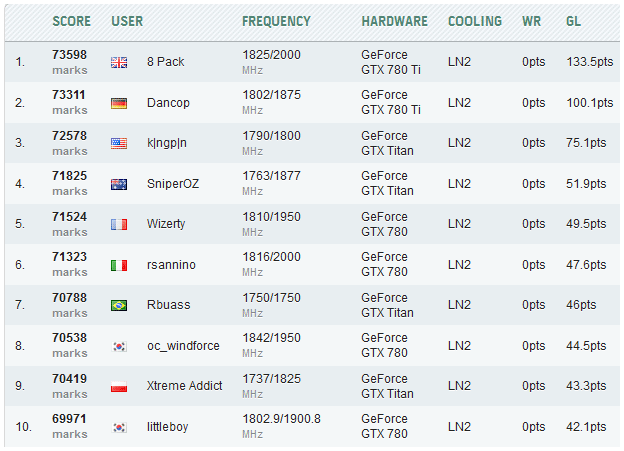Viewport: 624px width, 451px height.
Task: Click the German flag beside Dancop
Action: (x=119, y=103)
